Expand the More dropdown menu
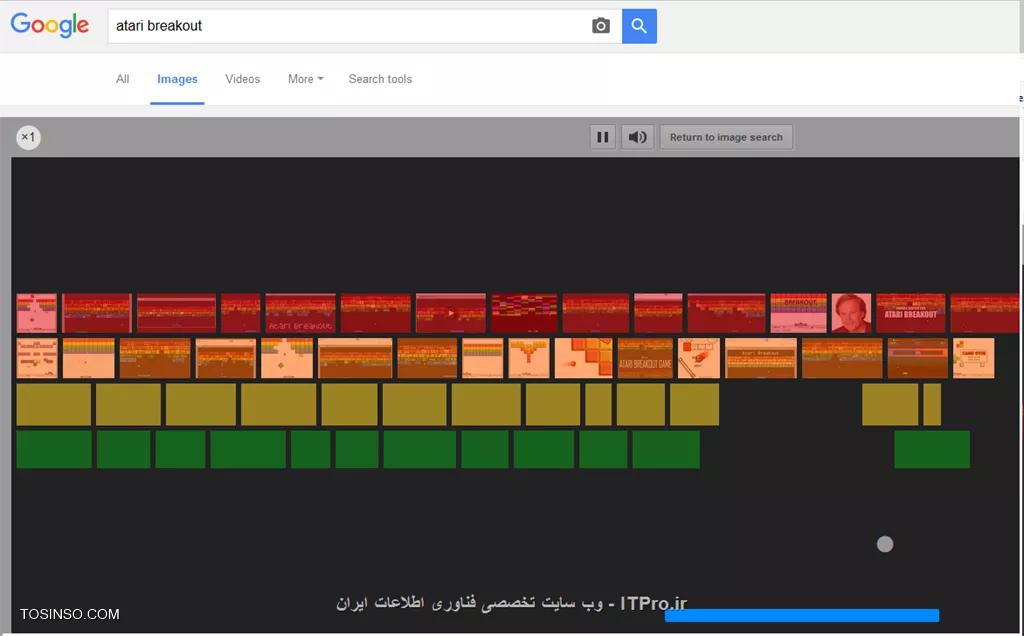The height and width of the screenshot is (636, 1024). point(306,79)
